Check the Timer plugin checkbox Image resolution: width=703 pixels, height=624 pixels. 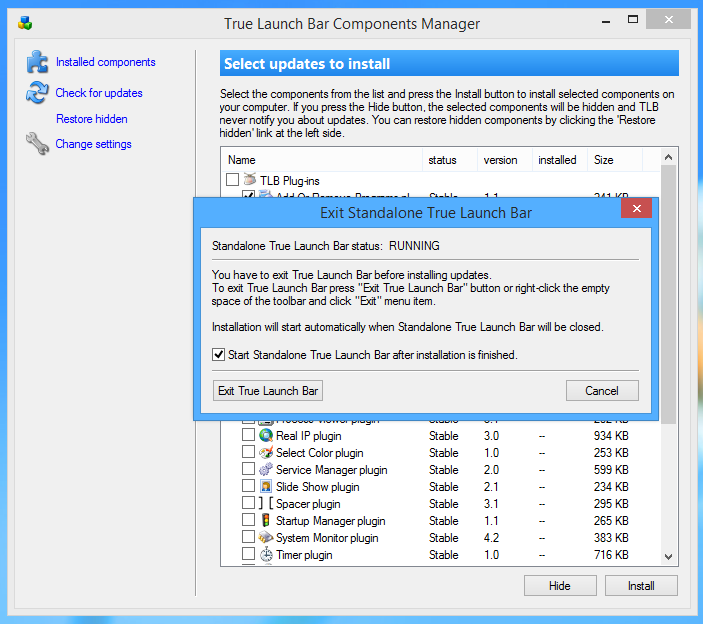click(248, 554)
